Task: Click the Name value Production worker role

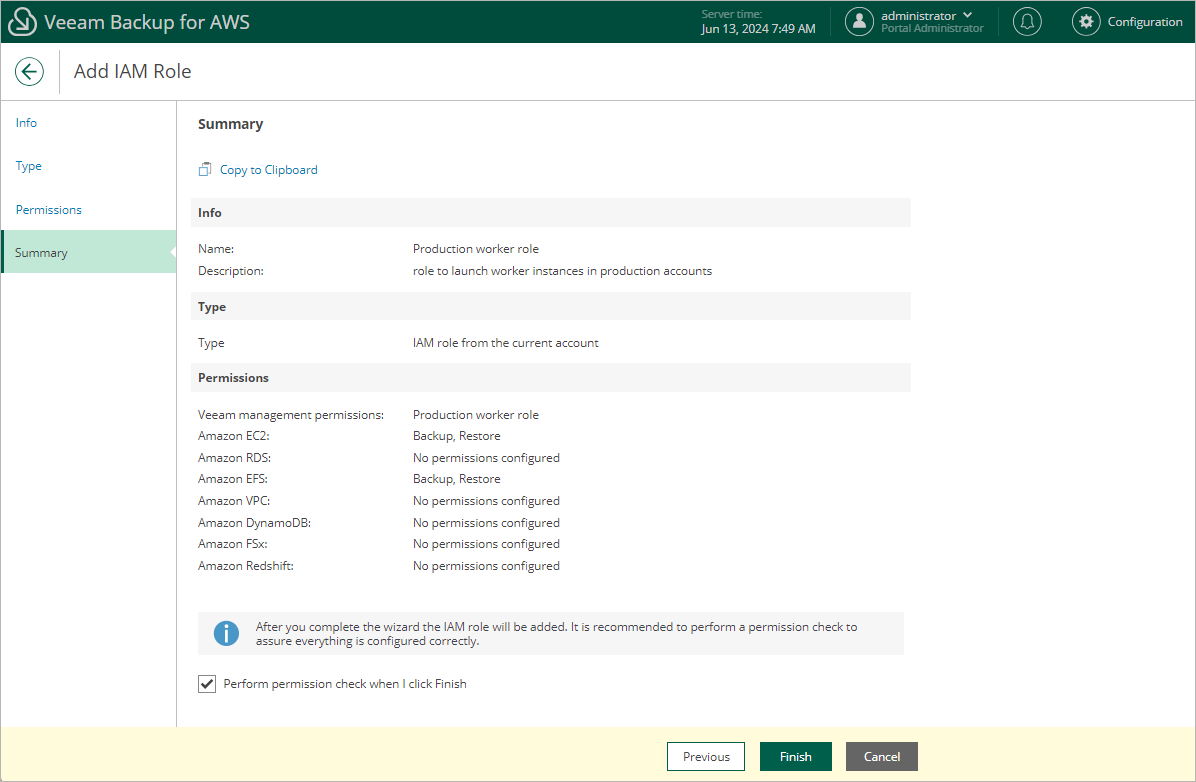Action: pyautogui.click(x=476, y=249)
